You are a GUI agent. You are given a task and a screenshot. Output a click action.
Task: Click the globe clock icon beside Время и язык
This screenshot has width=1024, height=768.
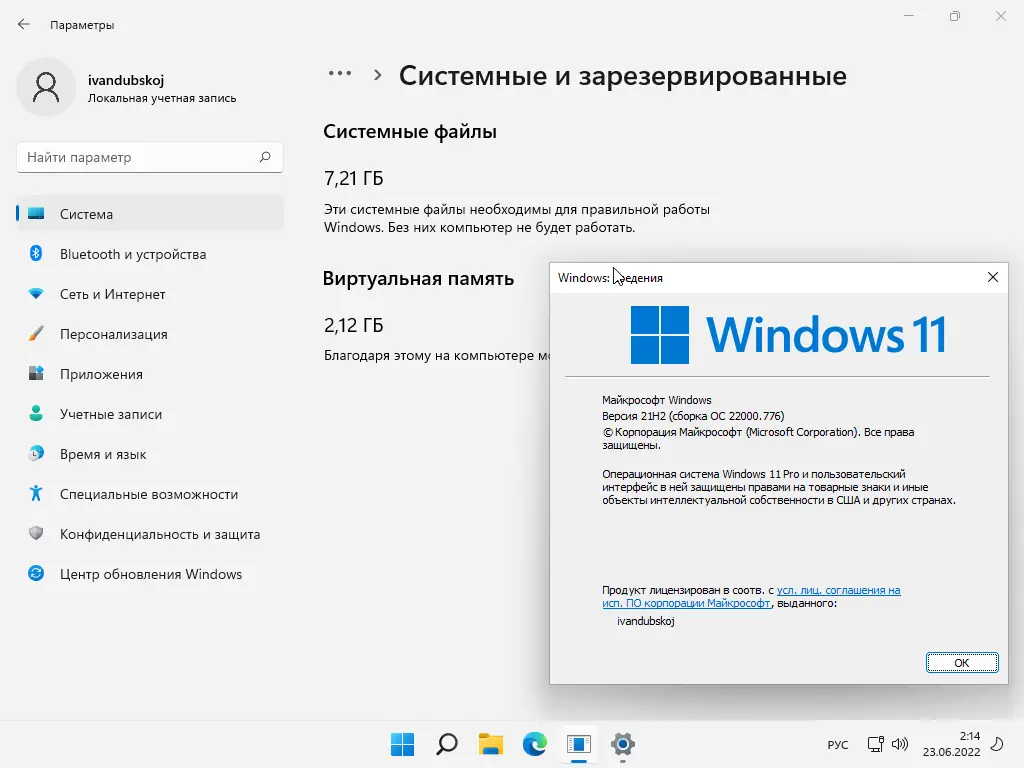[x=36, y=453]
